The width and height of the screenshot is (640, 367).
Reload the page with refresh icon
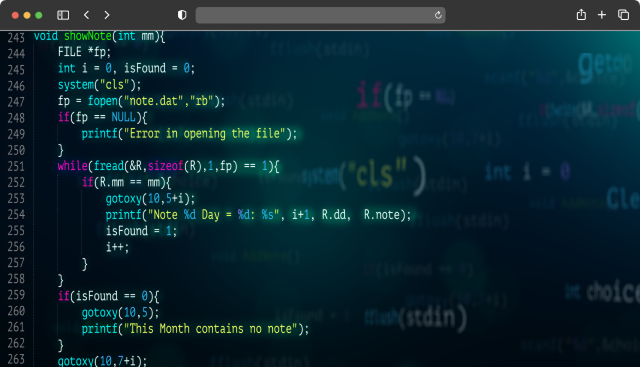438,15
